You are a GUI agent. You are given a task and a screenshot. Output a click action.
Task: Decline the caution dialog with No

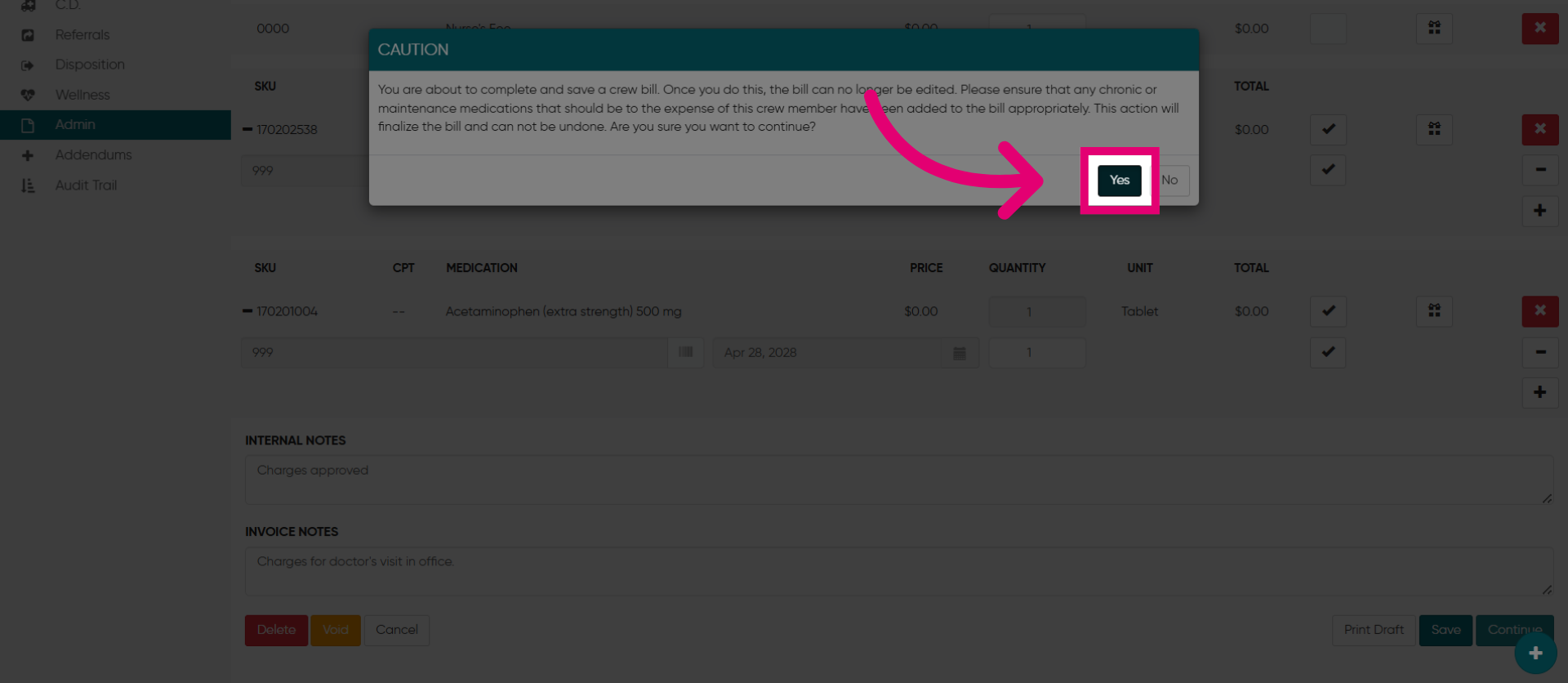(x=1169, y=181)
